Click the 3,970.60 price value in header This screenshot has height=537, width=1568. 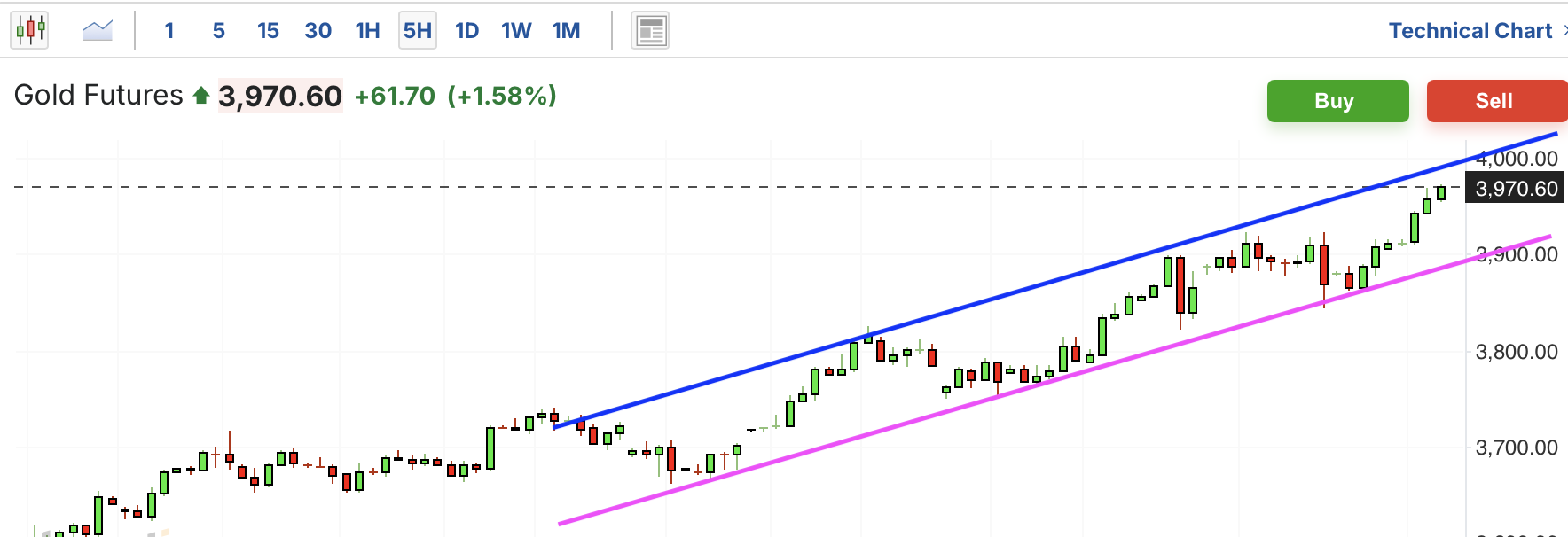[280, 96]
